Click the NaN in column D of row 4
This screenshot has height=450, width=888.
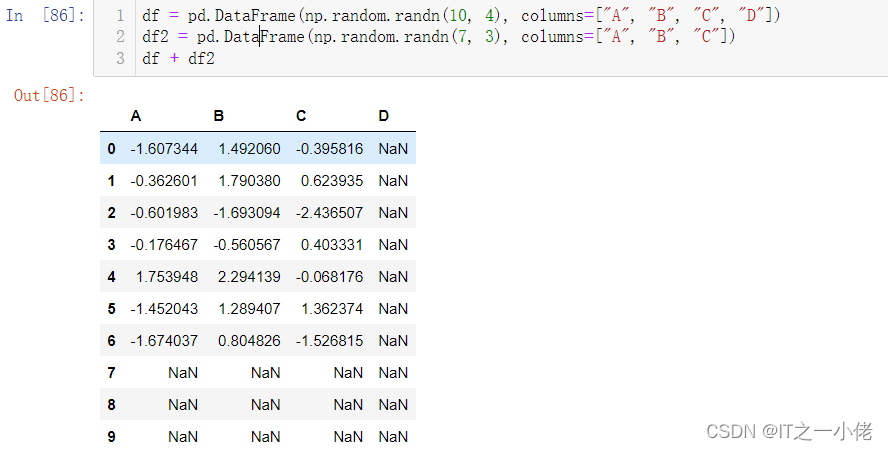coord(393,277)
